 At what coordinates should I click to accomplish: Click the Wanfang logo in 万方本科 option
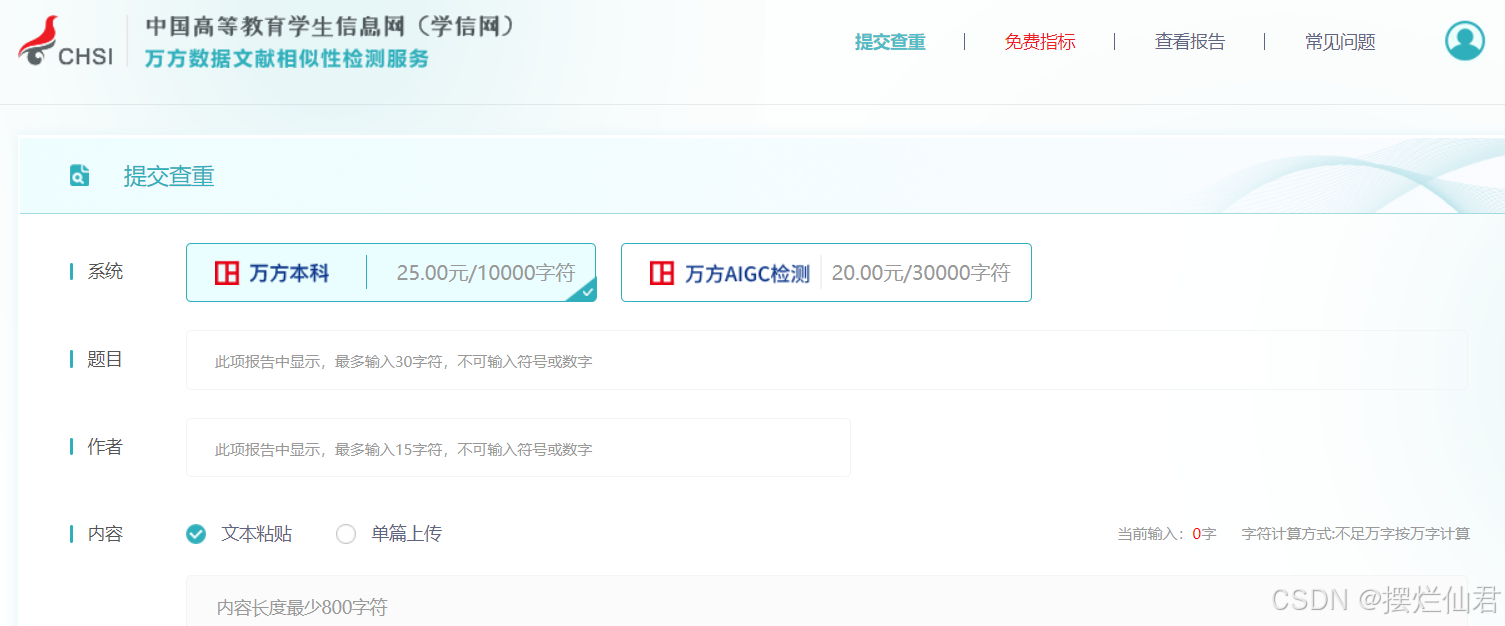[x=227, y=273]
